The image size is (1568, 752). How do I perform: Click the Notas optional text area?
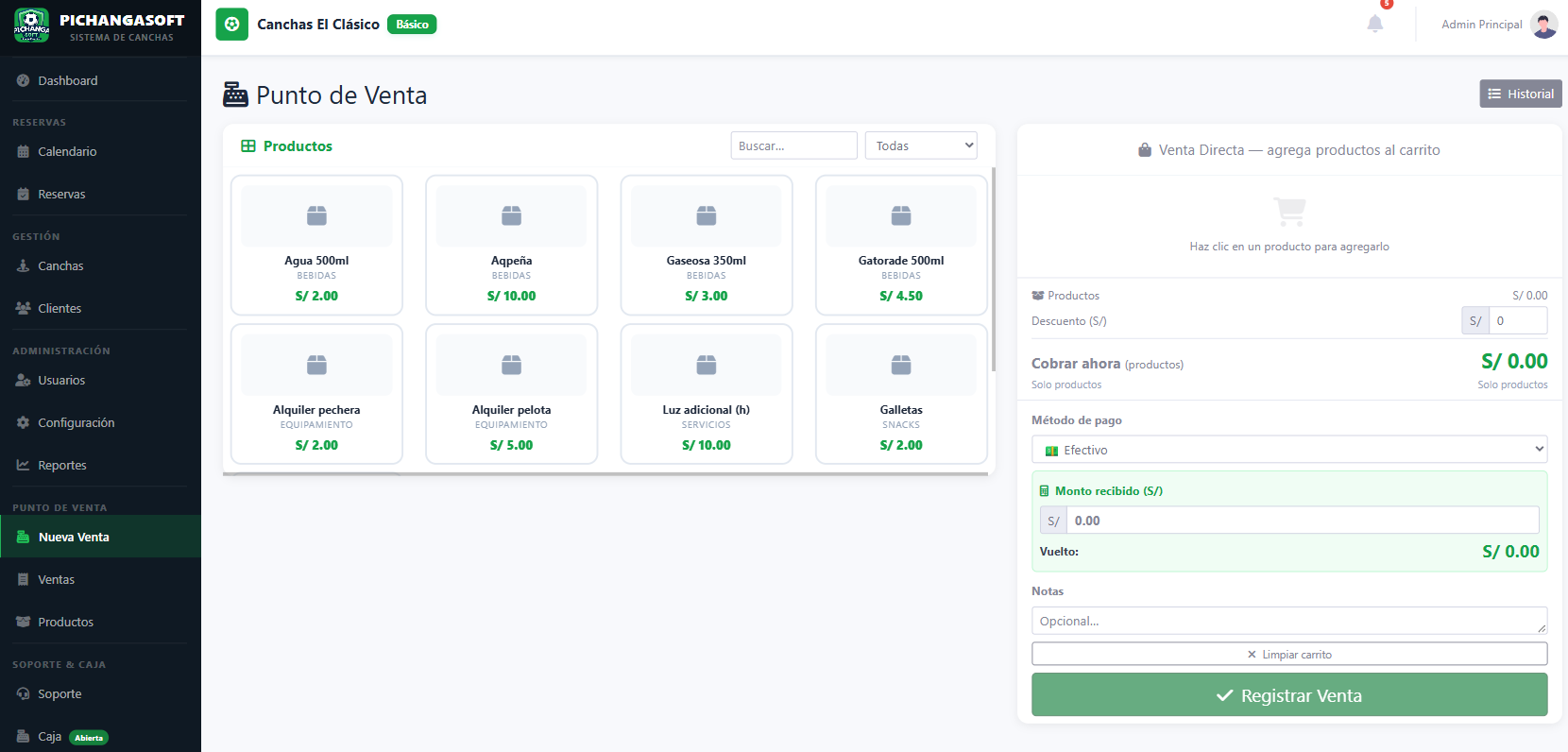coord(1289,621)
